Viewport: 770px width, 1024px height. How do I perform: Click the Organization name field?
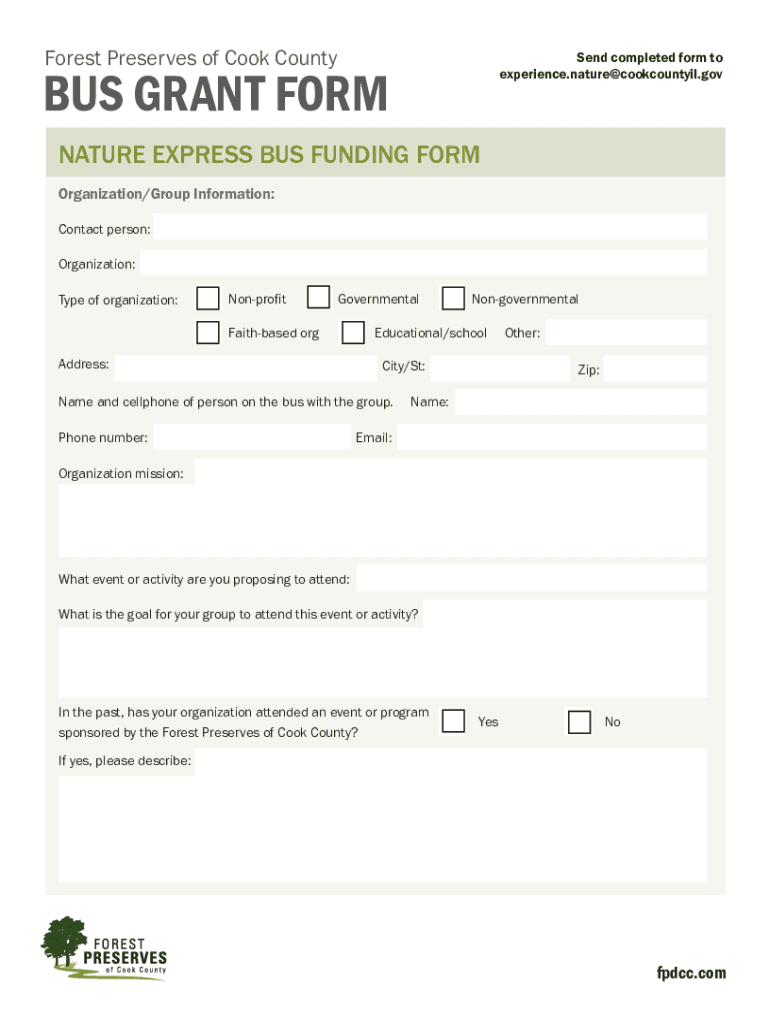pos(423,263)
